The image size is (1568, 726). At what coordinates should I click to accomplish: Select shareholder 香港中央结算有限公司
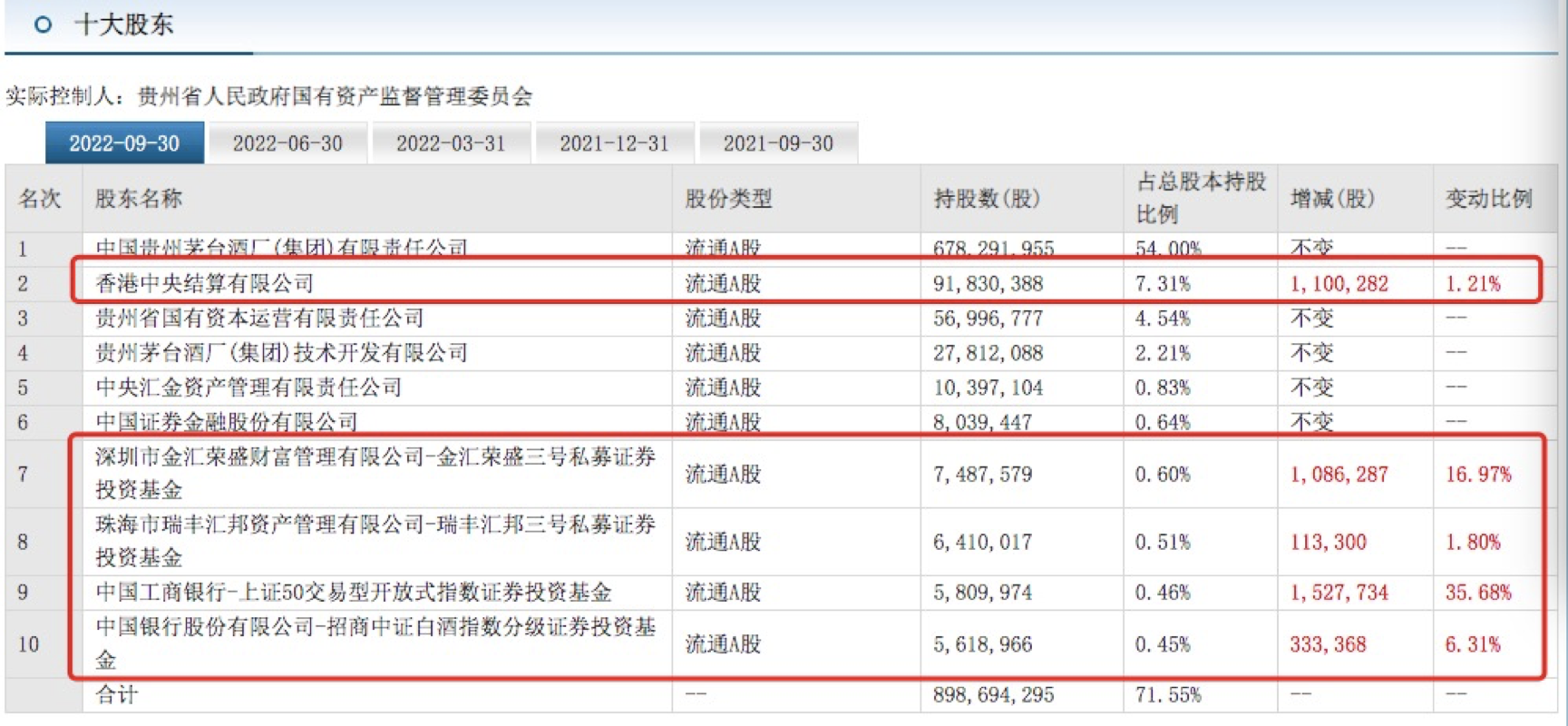pyautogui.click(x=205, y=283)
